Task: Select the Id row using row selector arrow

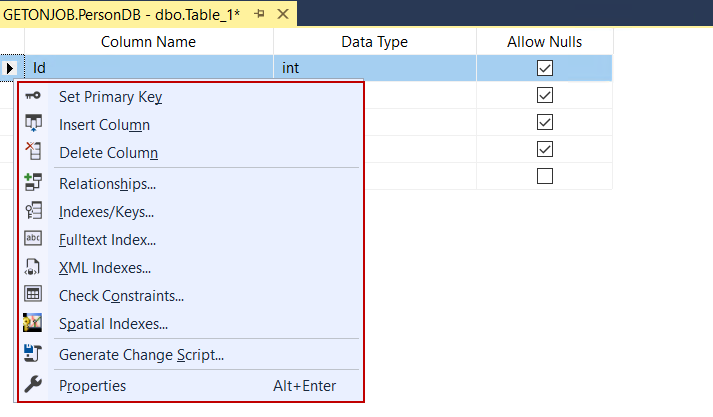Action: point(11,68)
